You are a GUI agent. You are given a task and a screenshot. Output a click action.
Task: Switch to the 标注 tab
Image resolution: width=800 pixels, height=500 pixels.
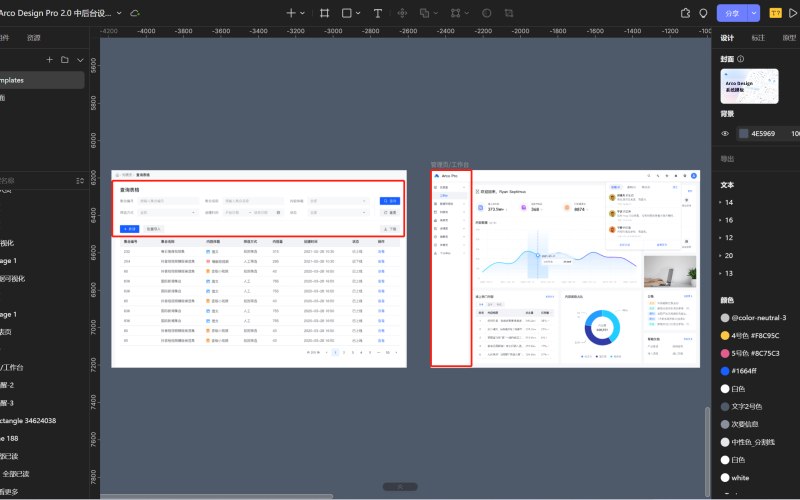[758, 38]
